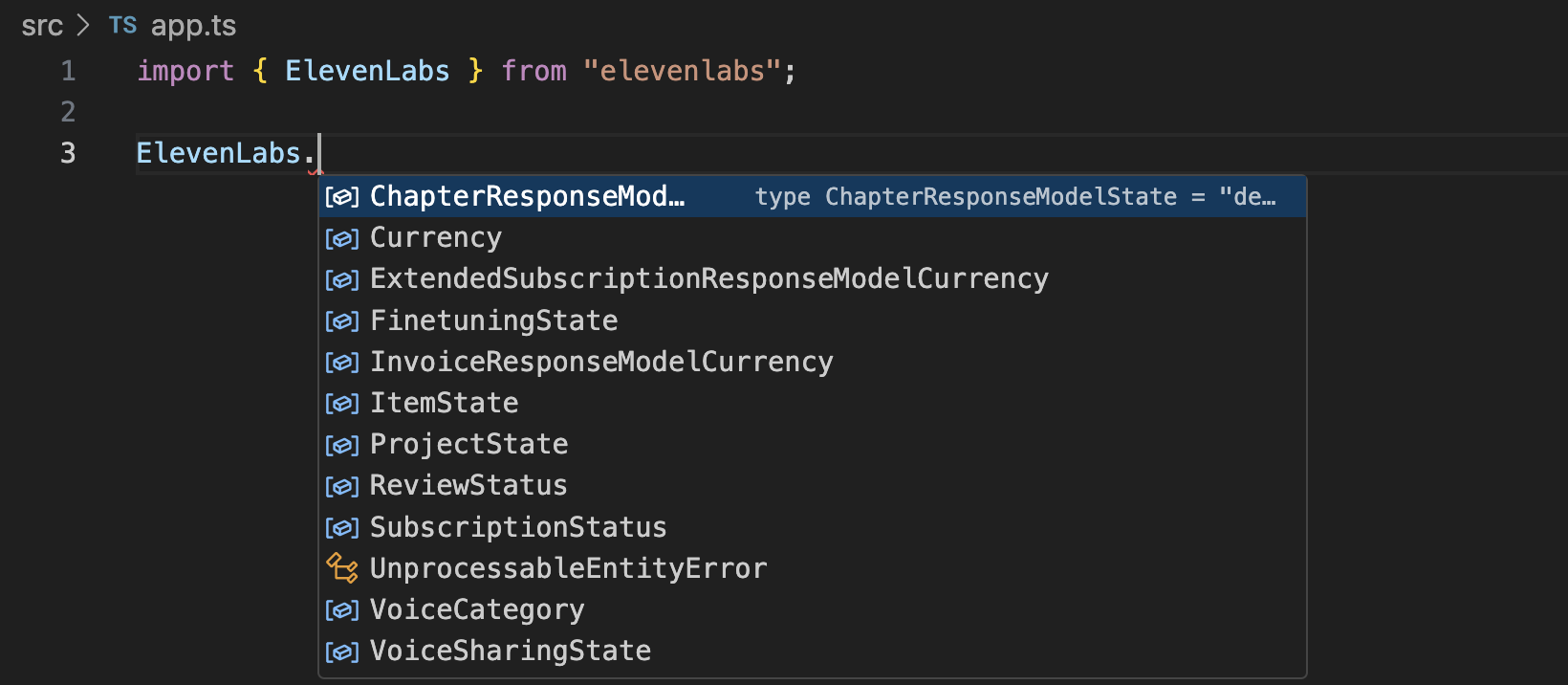This screenshot has height=685, width=1568.
Task: Click the icon beside ReviewStatus
Action: point(342,486)
